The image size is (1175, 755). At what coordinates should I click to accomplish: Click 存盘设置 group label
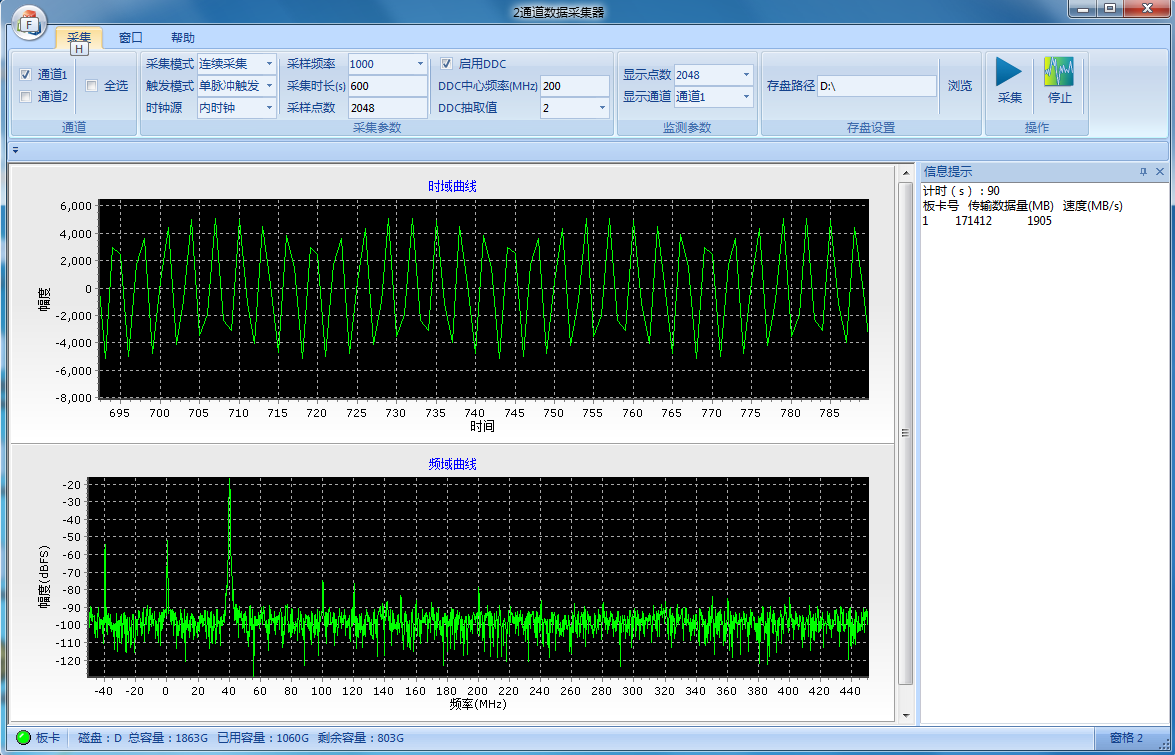871,127
